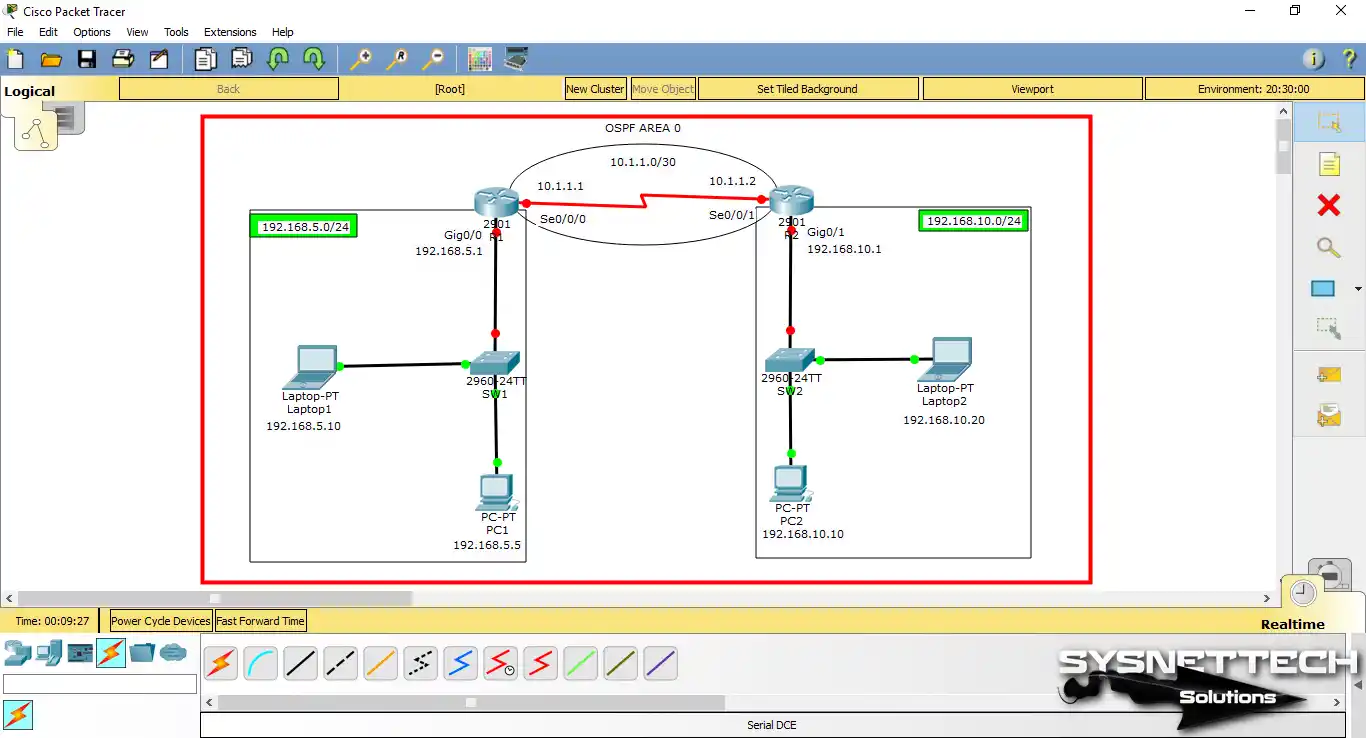This screenshot has height=738, width=1366.
Task: Open the Options menu
Action: (x=92, y=32)
